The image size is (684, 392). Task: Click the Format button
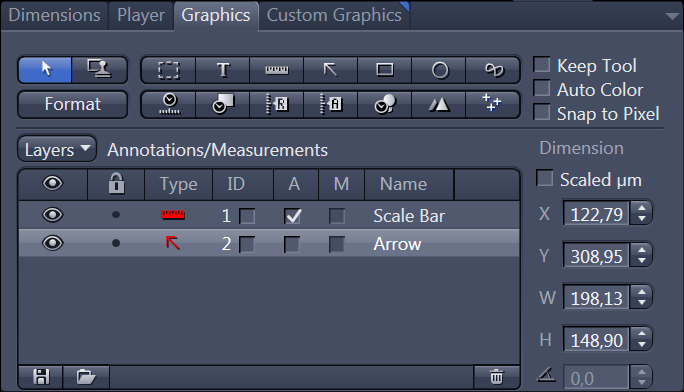click(72, 104)
